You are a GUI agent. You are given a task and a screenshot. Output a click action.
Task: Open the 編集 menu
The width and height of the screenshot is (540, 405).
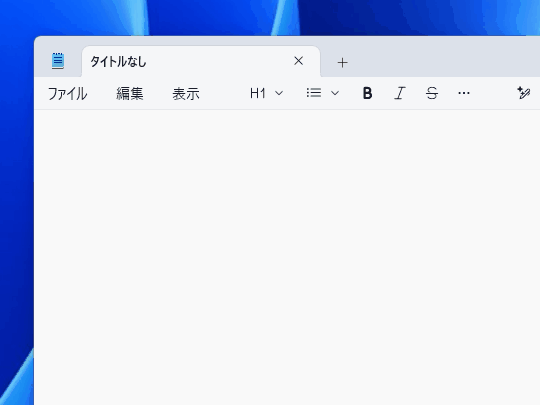tap(129, 93)
